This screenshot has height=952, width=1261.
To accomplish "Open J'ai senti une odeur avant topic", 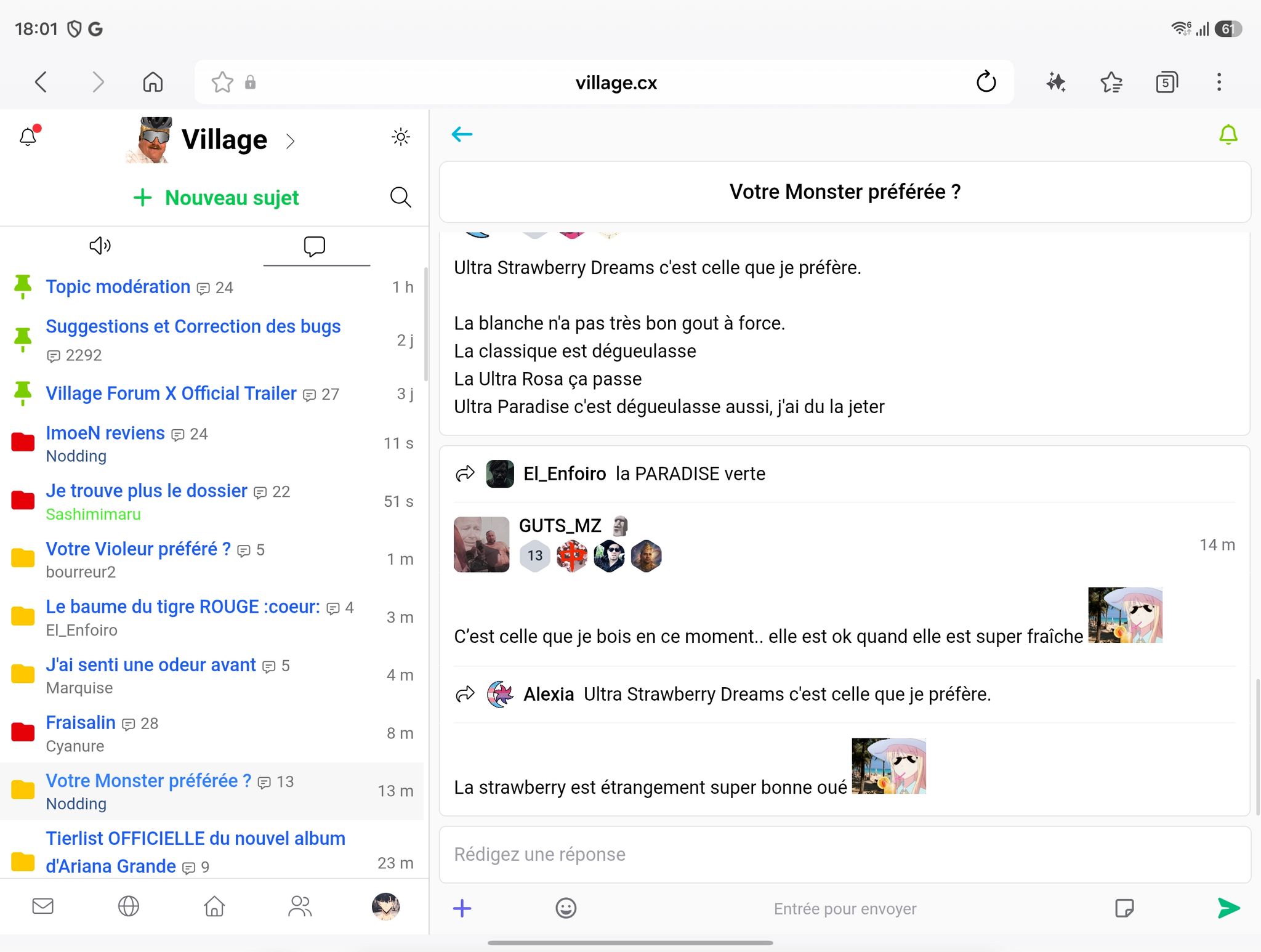I will (x=151, y=665).
